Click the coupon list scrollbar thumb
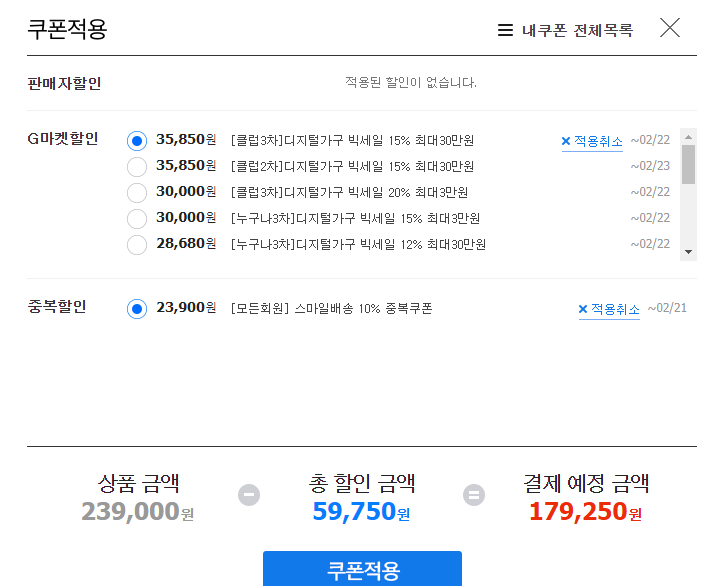 click(688, 164)
